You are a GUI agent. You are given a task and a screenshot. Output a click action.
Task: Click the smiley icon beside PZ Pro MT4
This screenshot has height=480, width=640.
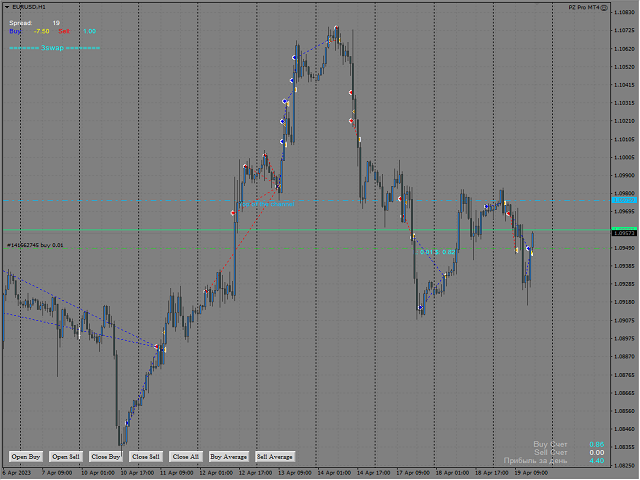click(x=604, y=8)
